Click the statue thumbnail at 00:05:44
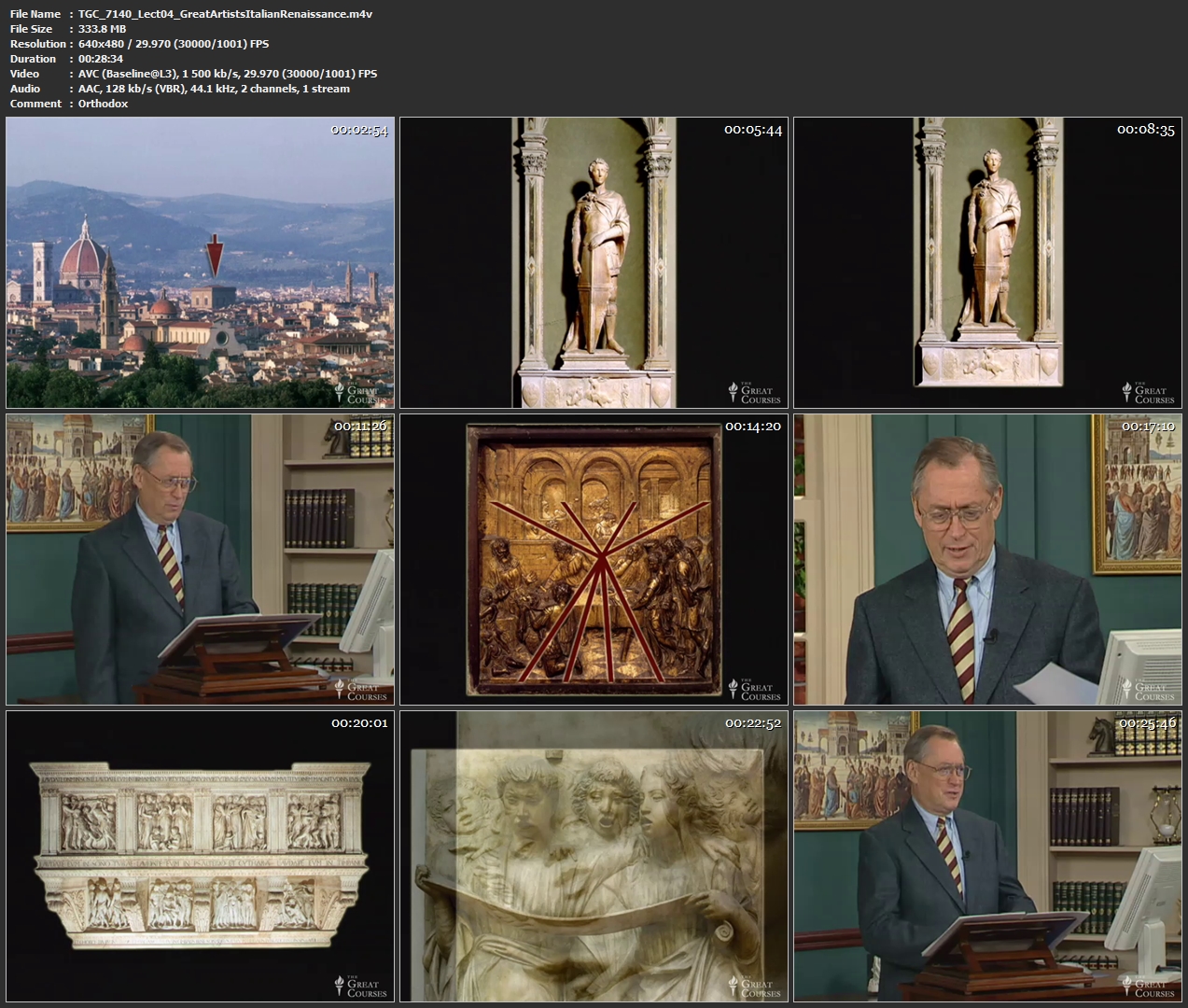Screen dimensions: 1188x1008 coord(594,262)
